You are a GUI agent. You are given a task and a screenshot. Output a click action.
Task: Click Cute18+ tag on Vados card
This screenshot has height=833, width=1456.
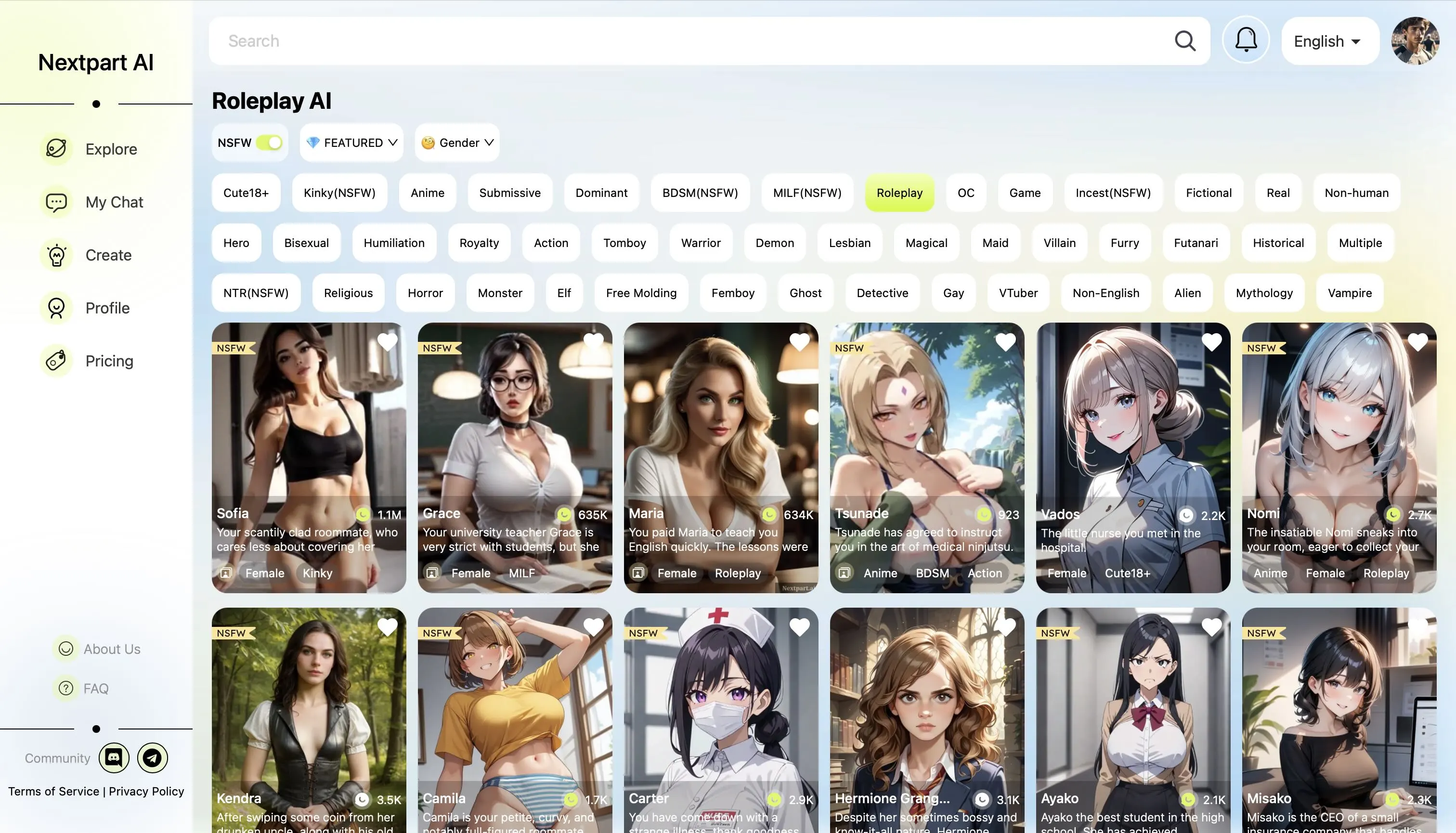point(1127,573)
